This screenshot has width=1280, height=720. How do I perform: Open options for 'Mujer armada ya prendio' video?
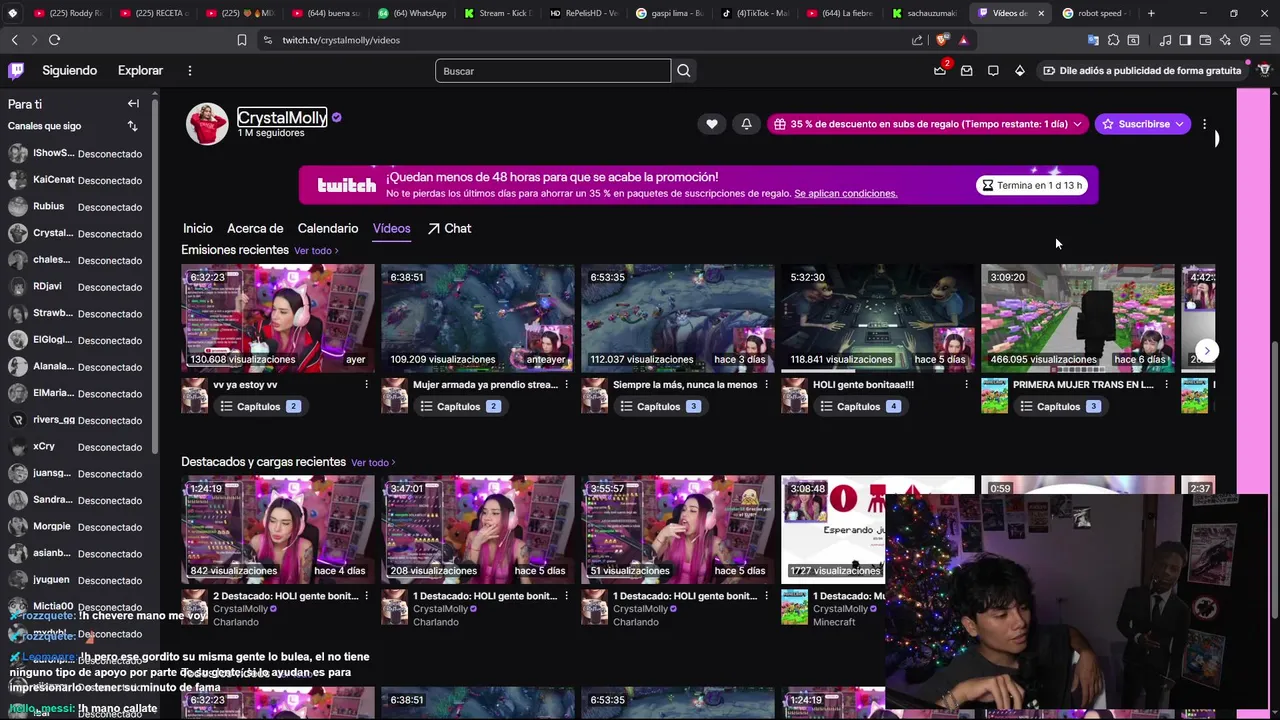point(566,384)
